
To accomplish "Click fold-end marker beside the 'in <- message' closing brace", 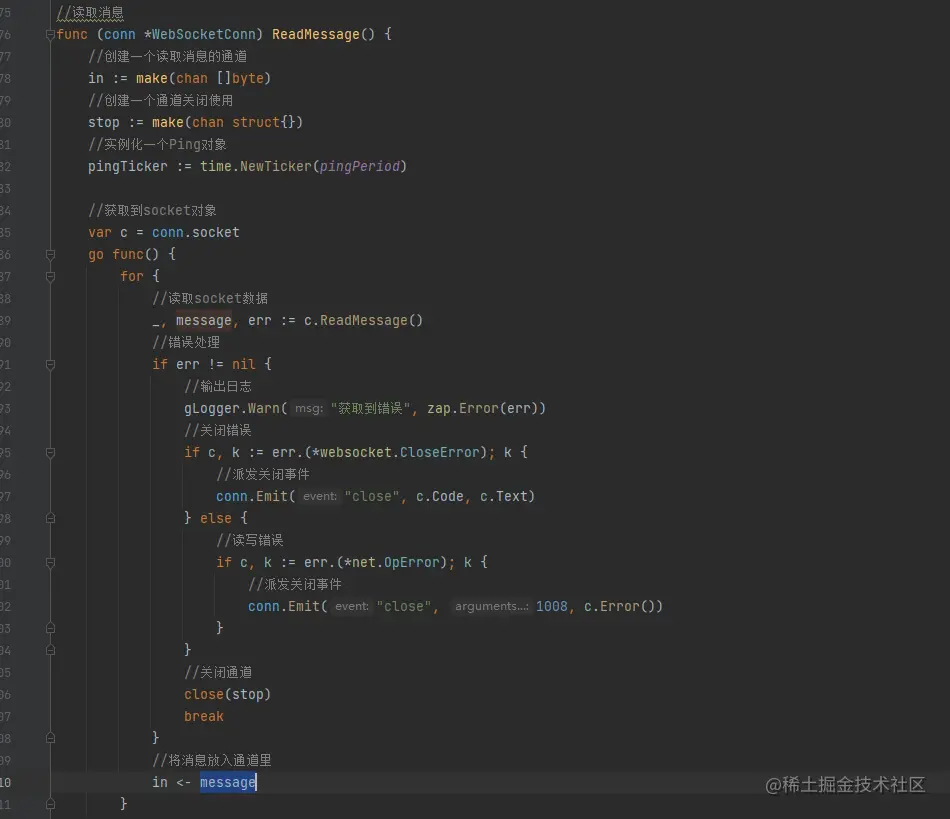I will [x=50, y=804].
